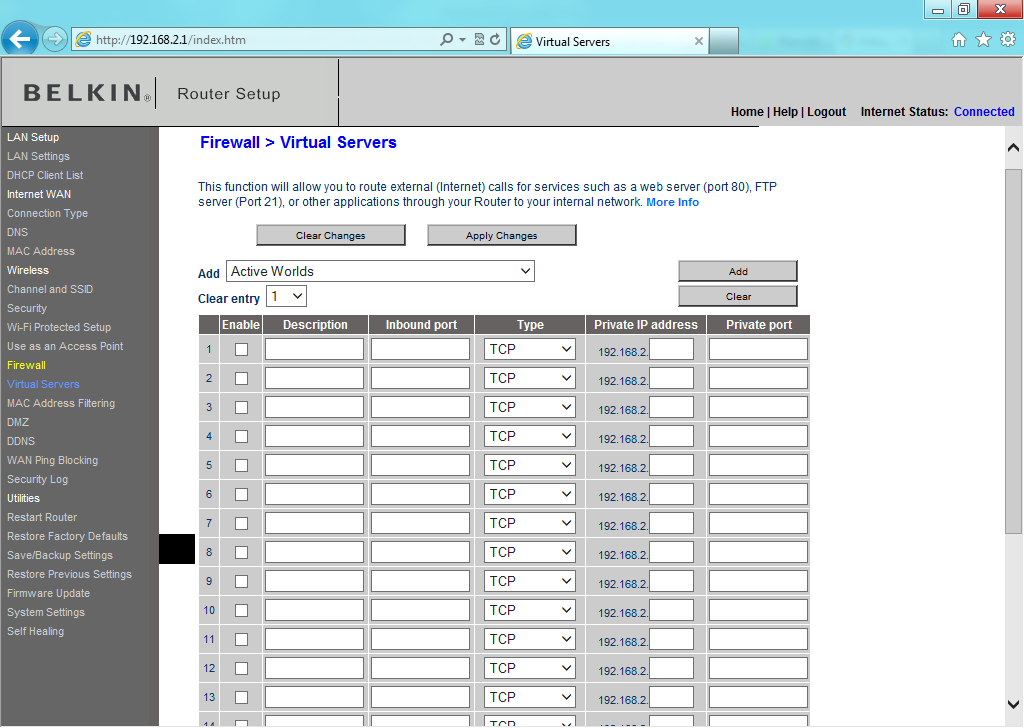Open DMZ page in sidebar

click(18, 422)
